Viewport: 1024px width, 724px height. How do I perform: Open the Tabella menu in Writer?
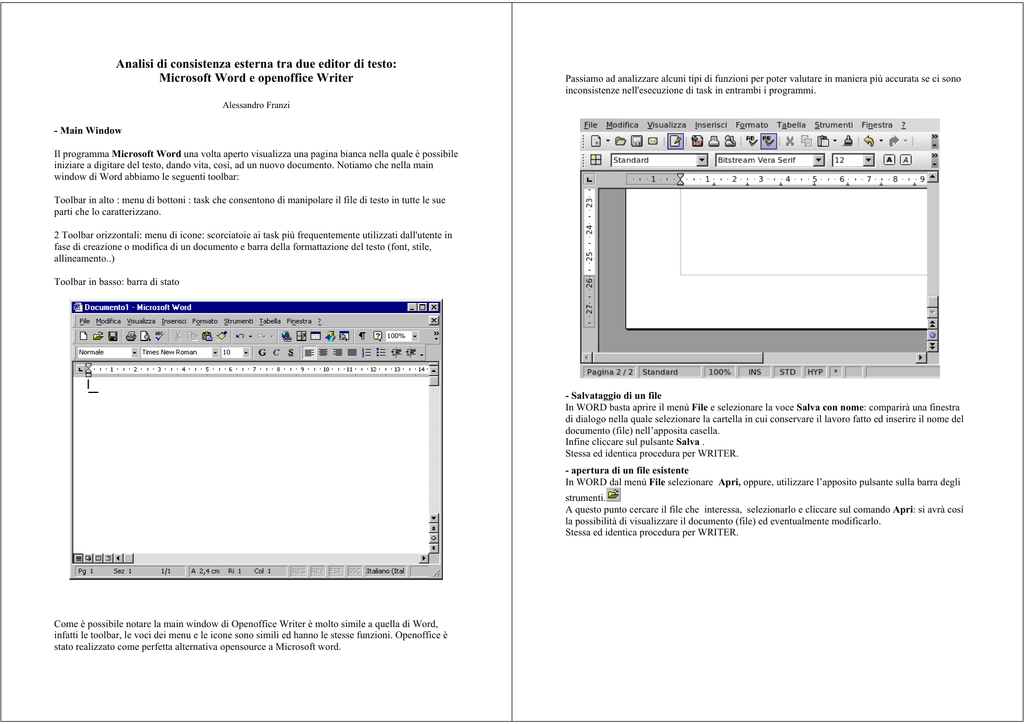point(791,125)
